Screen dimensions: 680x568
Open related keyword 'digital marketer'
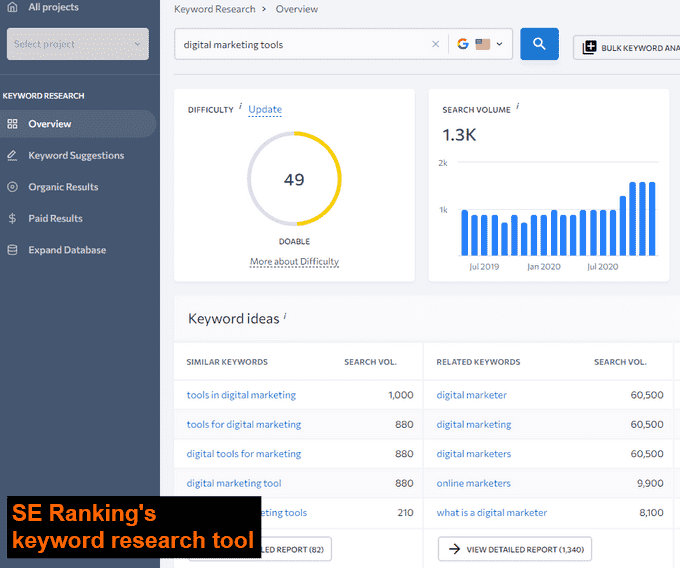pos(471,395)
